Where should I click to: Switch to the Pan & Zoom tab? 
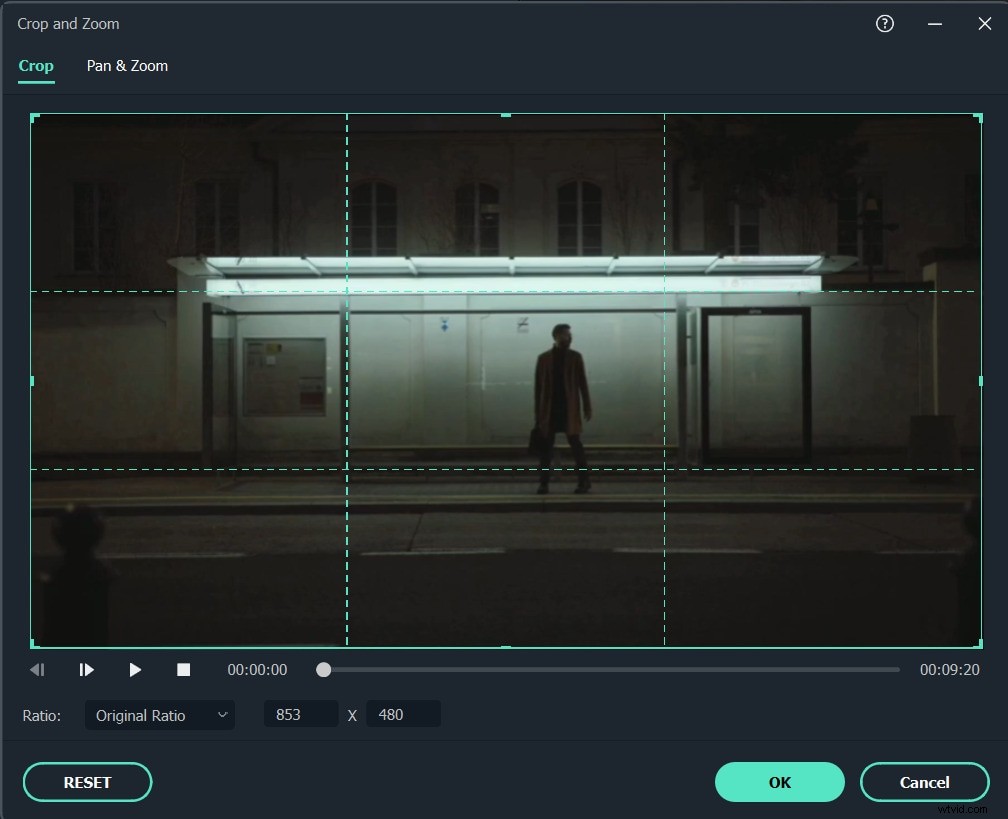(x=127, y=65)
